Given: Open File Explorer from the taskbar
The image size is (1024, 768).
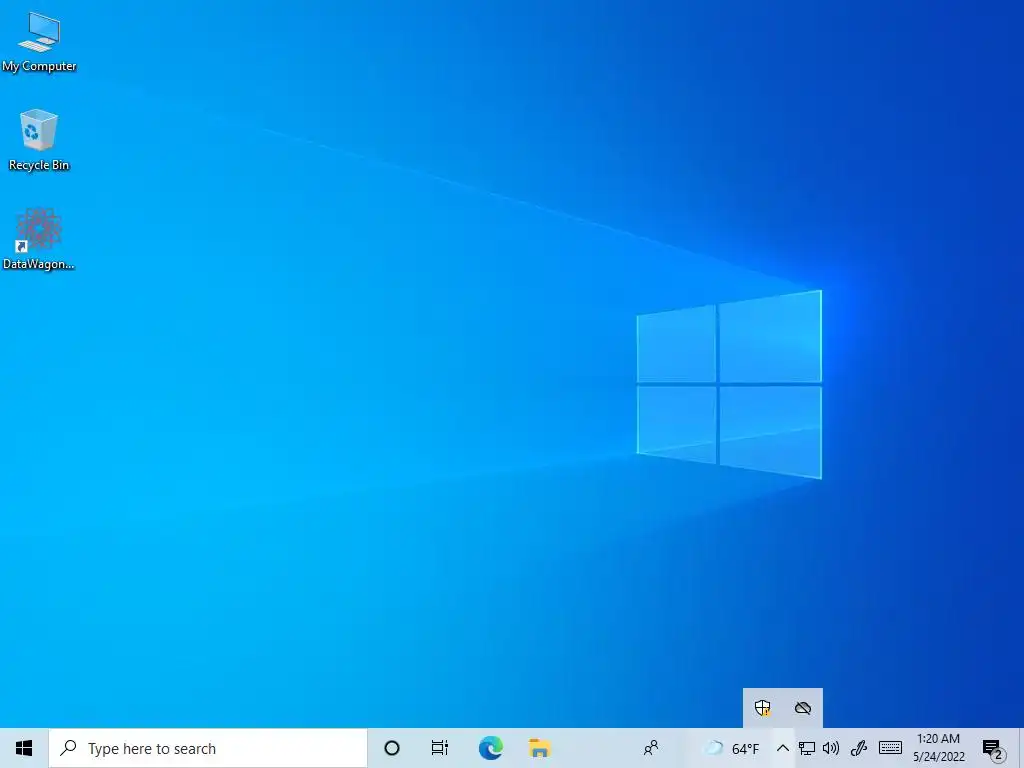Looking at the screenshot, I should click(x=539, y=748).
